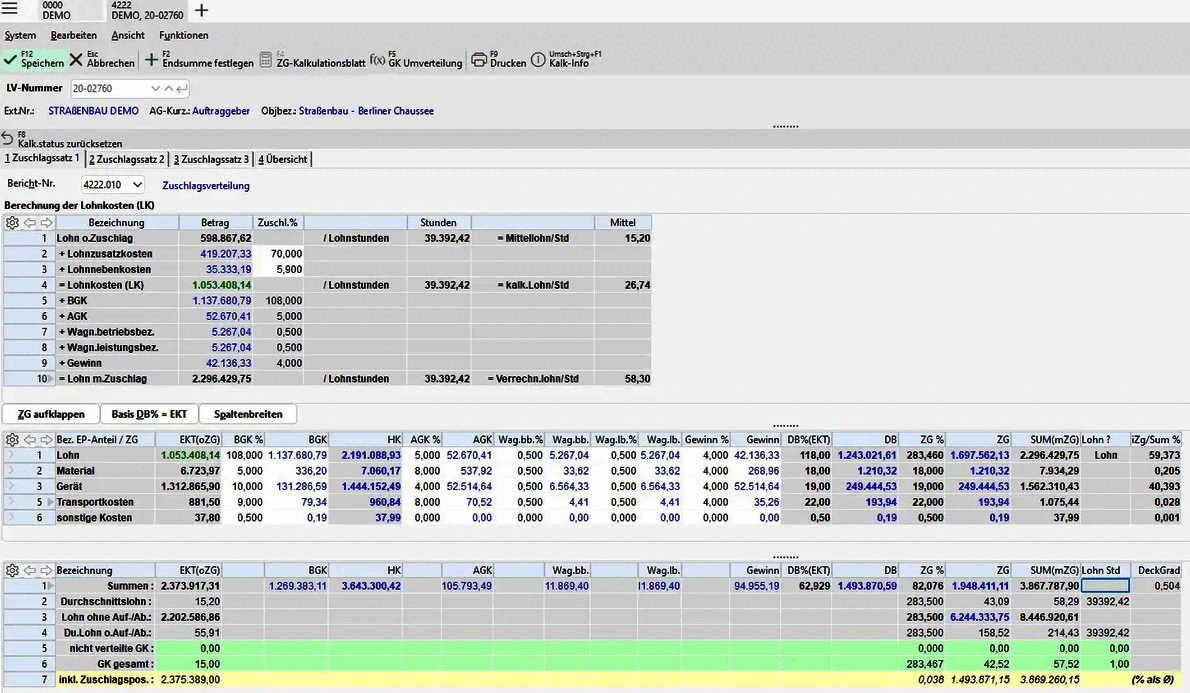Click the Speichern checkmark icon
Image resolution: width=1190 pixels, height=693 pixels.
coord(10,60)
